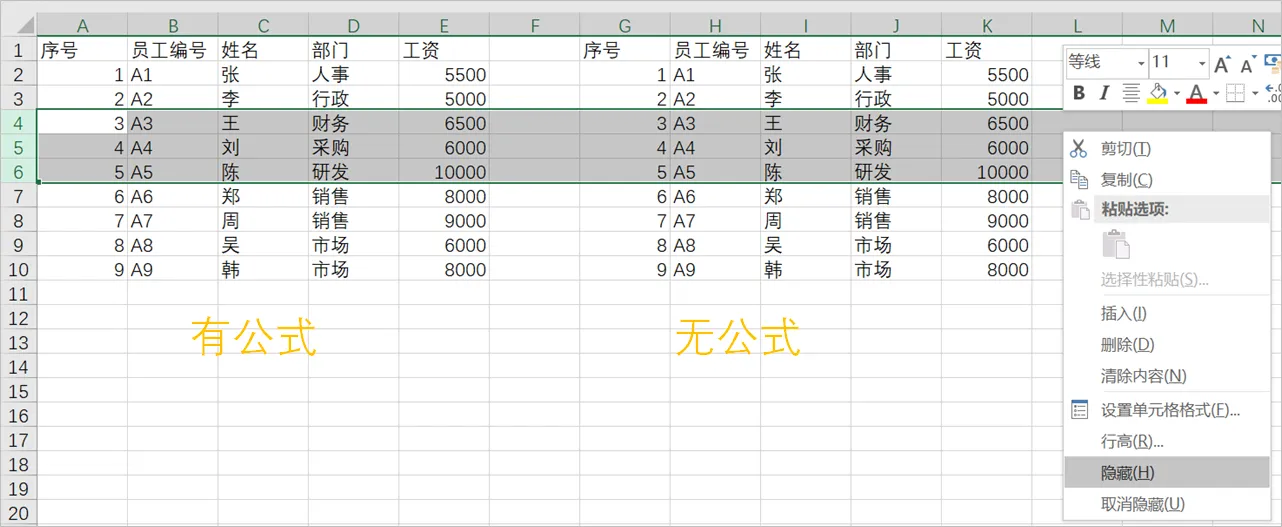
Task: Click cell D4 财务 in left table
Action: [x=353, y=123]
